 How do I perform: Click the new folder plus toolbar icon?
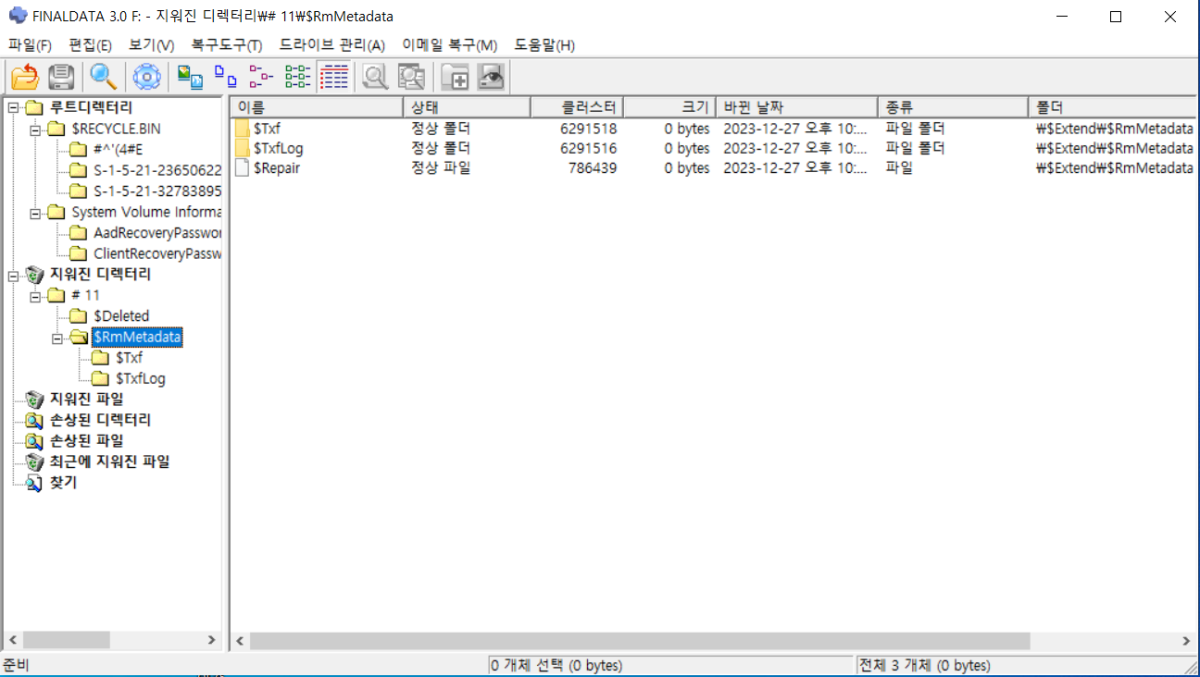[455, 76]
